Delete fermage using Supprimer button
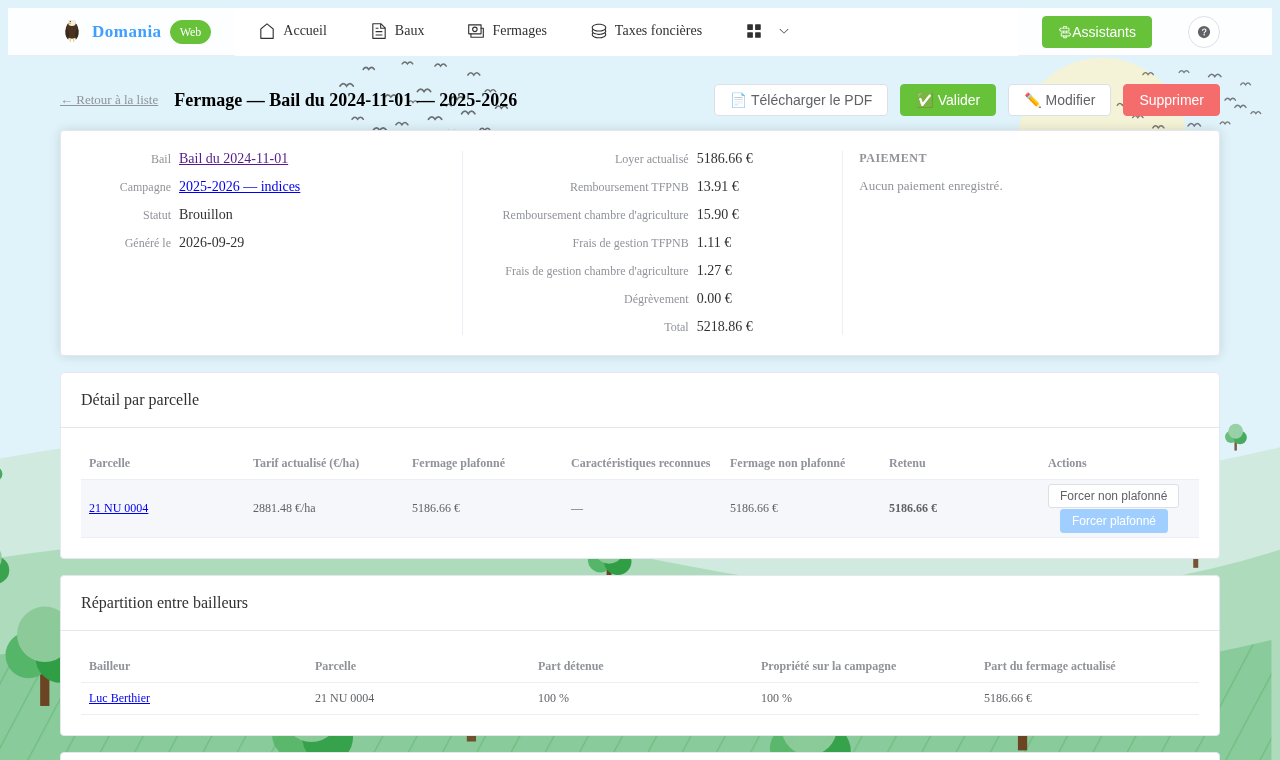Viewport: 1280px width, 760px height. pyautogui.click(x=1171, y=100)
